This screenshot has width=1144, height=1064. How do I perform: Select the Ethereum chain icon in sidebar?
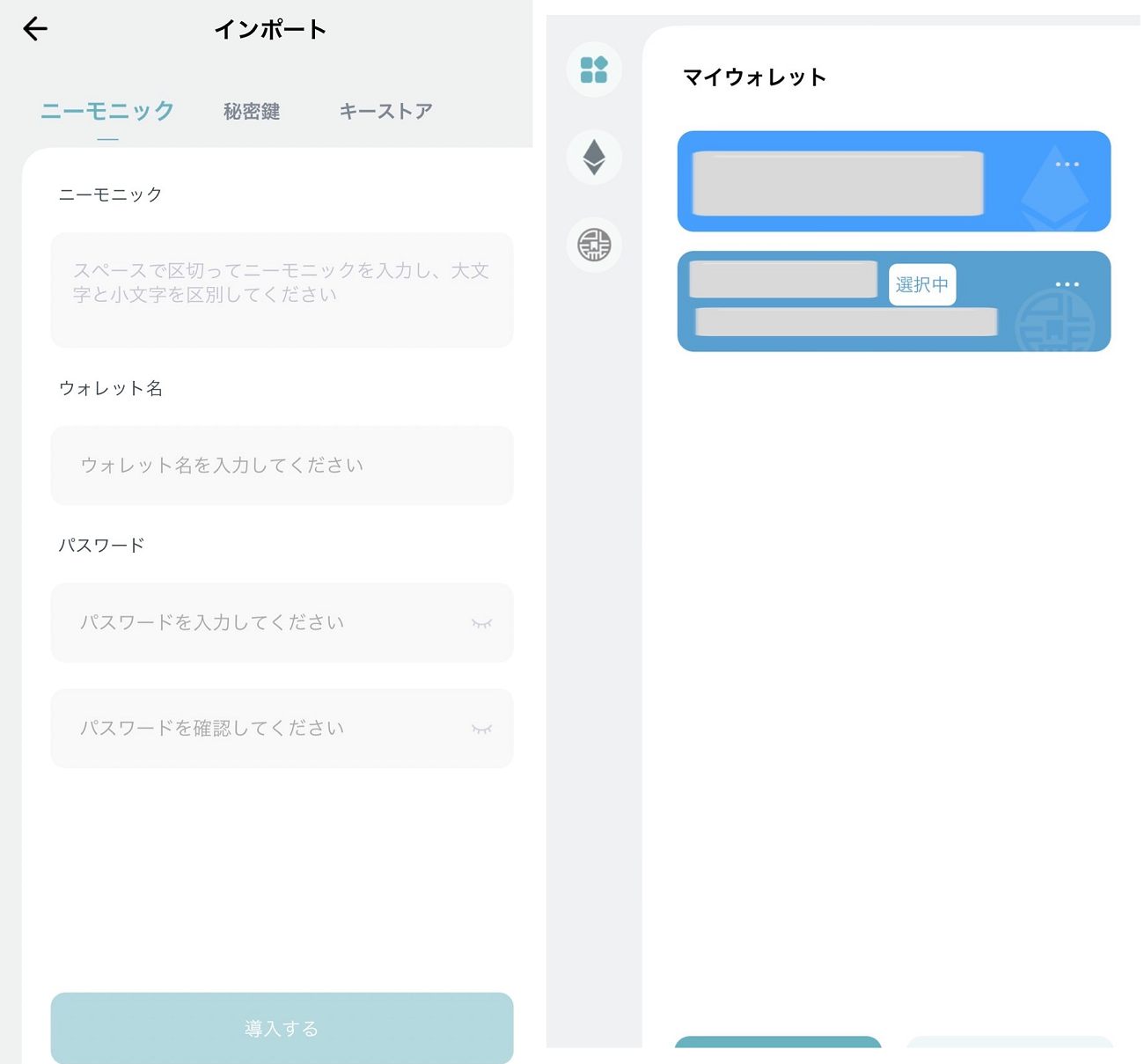click(x=594, y=158)
